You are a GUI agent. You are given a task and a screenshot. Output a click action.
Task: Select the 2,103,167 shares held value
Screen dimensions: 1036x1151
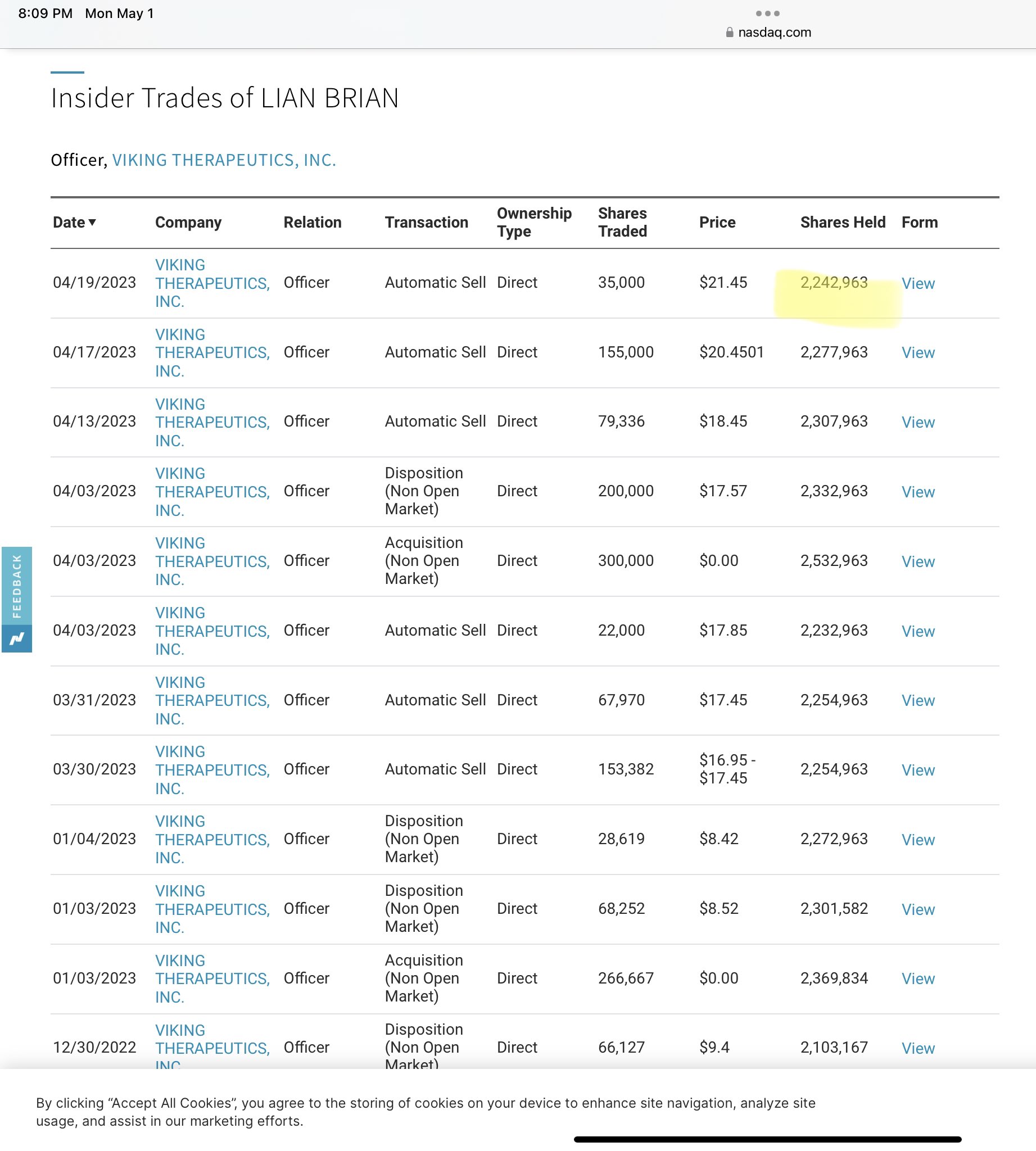point(834,1048)
